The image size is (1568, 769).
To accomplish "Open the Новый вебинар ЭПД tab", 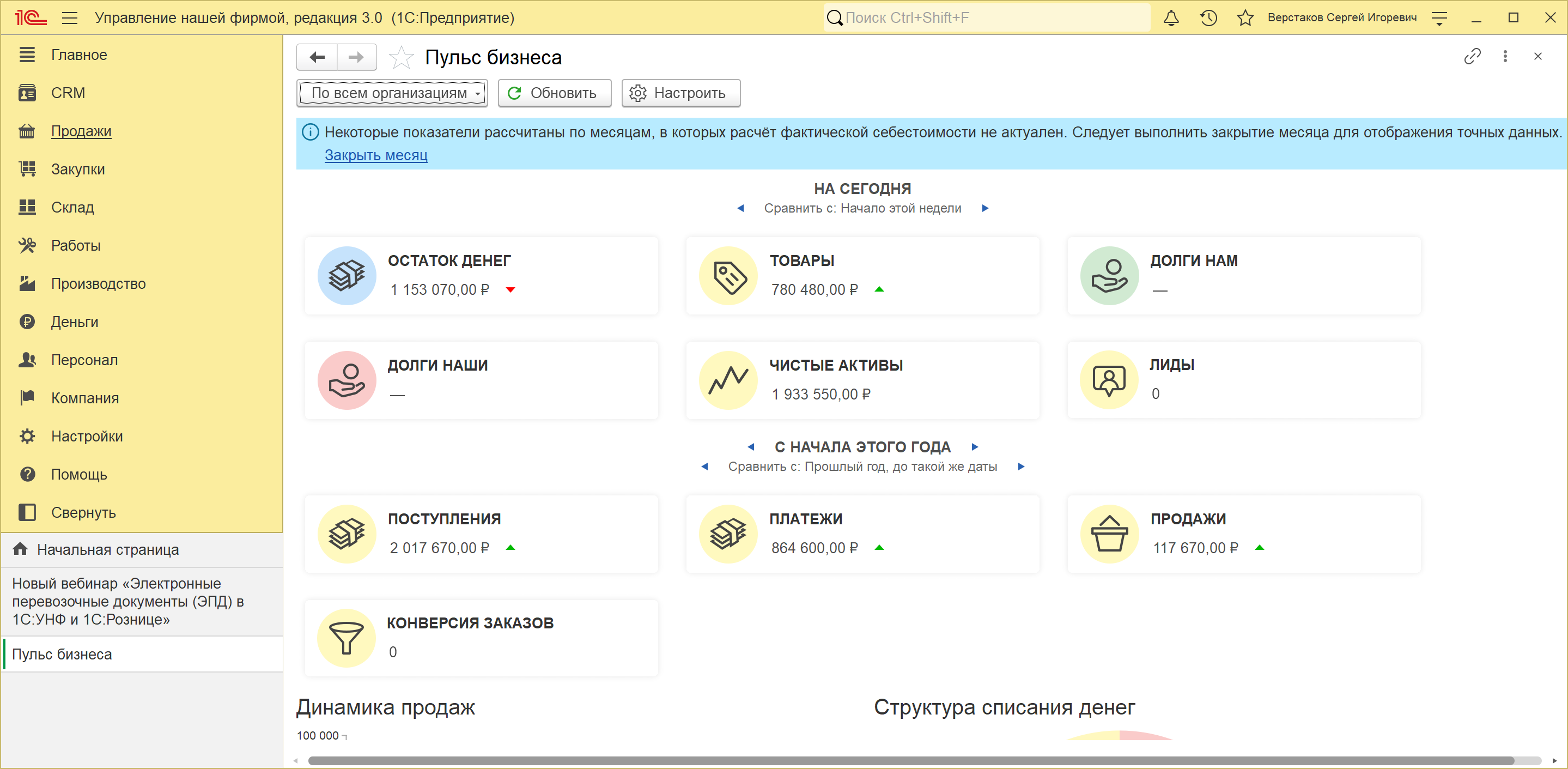I will [x=142, y=602].
